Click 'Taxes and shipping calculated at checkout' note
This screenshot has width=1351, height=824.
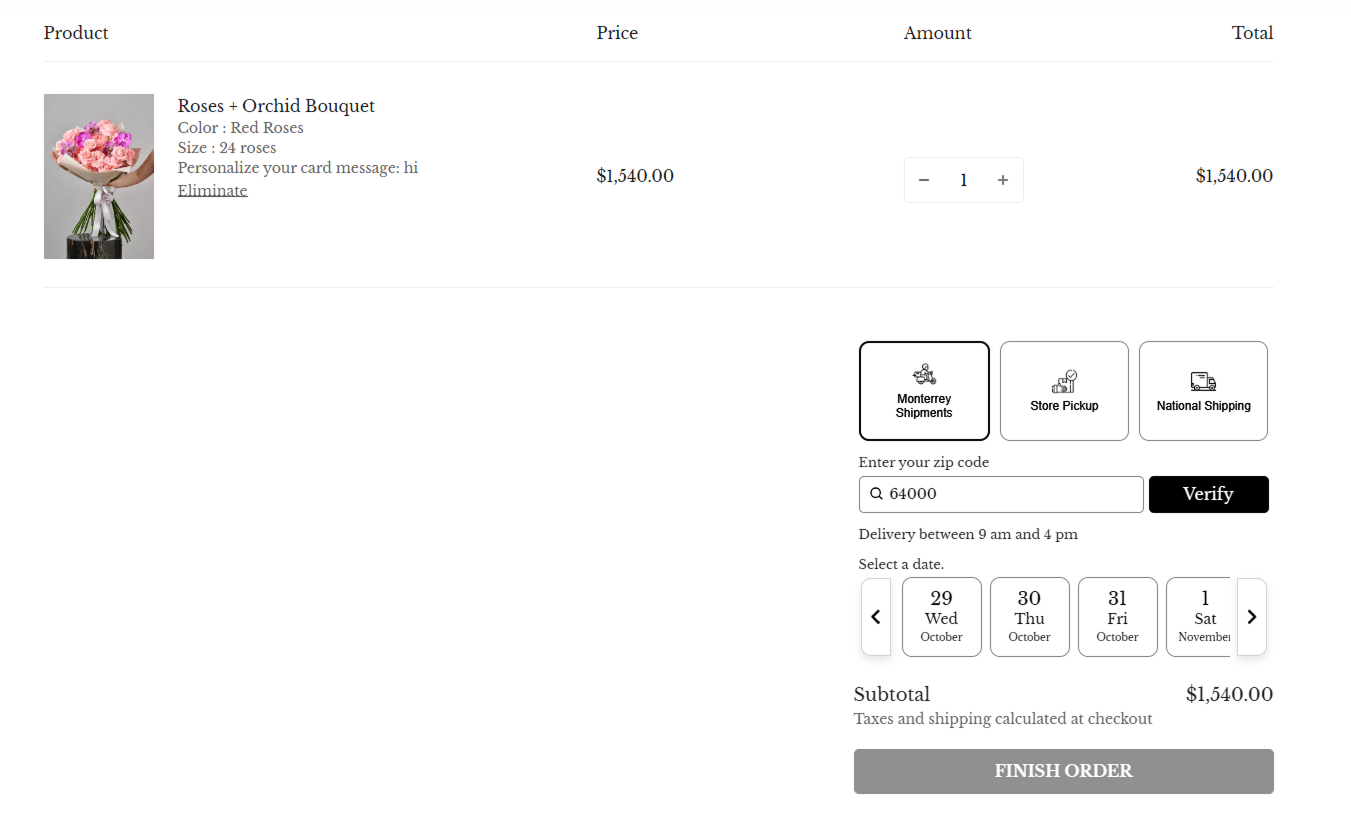coord(1003,719)
